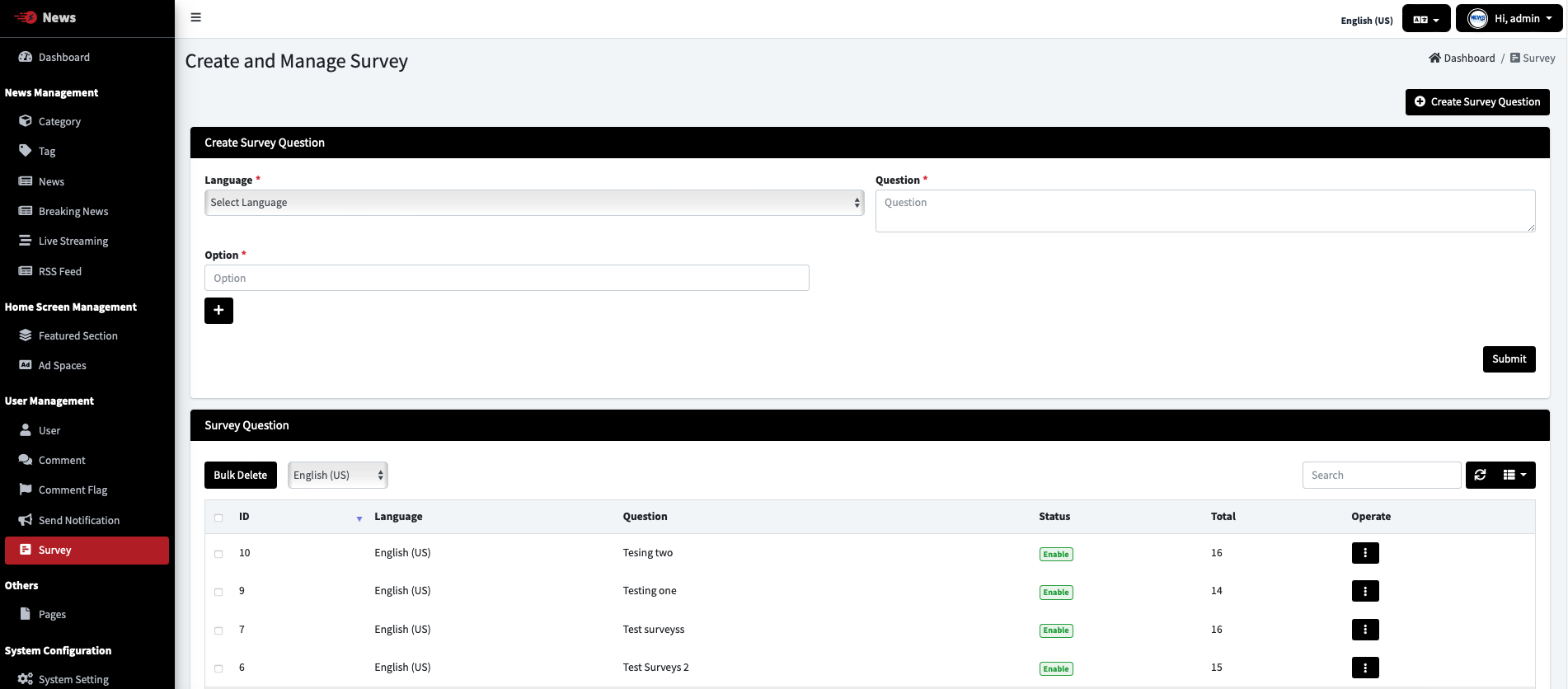Open the Select Language dropdown
Viewport: 1568px width, 689px height.
pos(534,203)
